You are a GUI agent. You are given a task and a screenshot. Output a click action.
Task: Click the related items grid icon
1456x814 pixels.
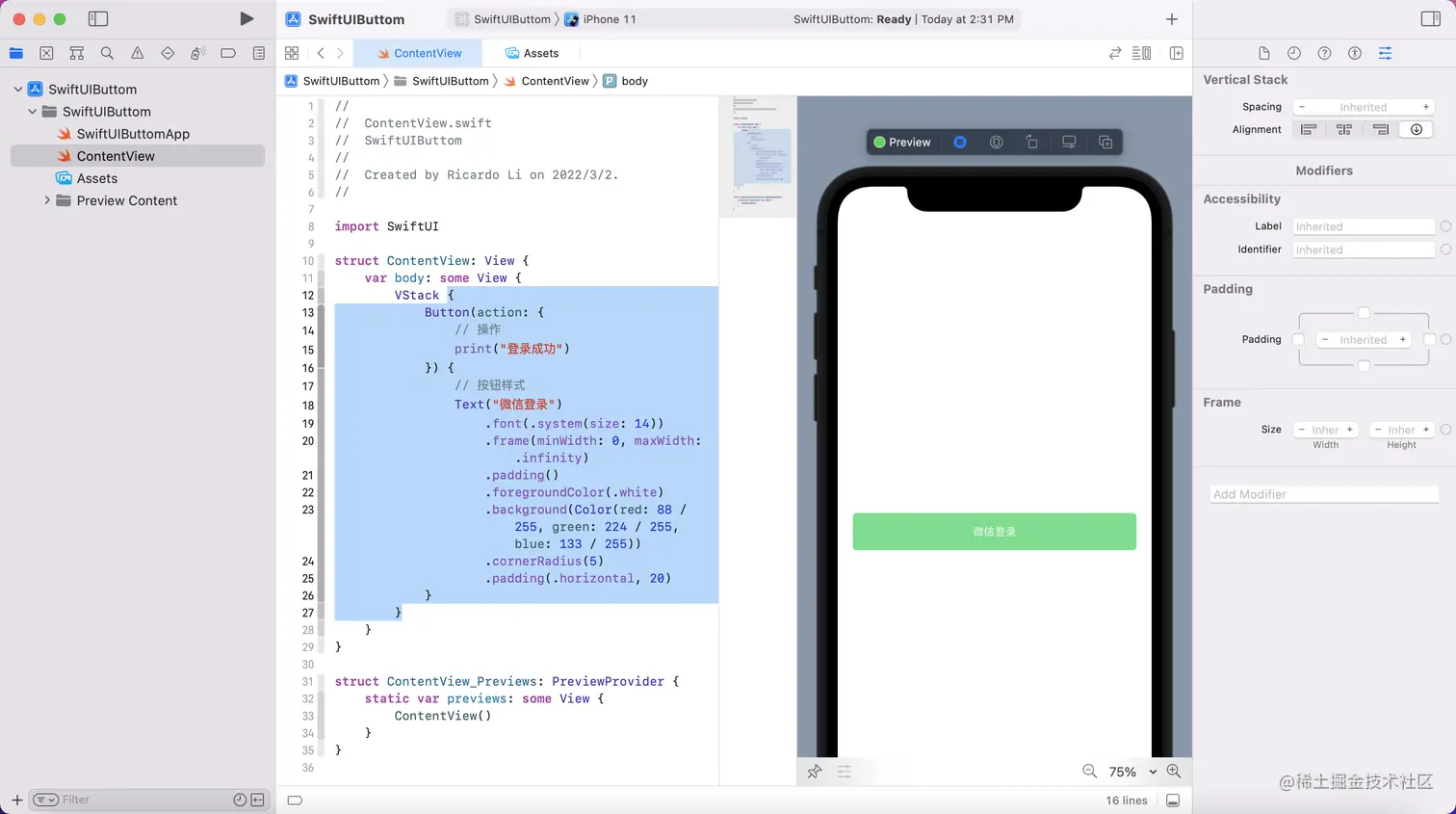(x=292, y=53)
